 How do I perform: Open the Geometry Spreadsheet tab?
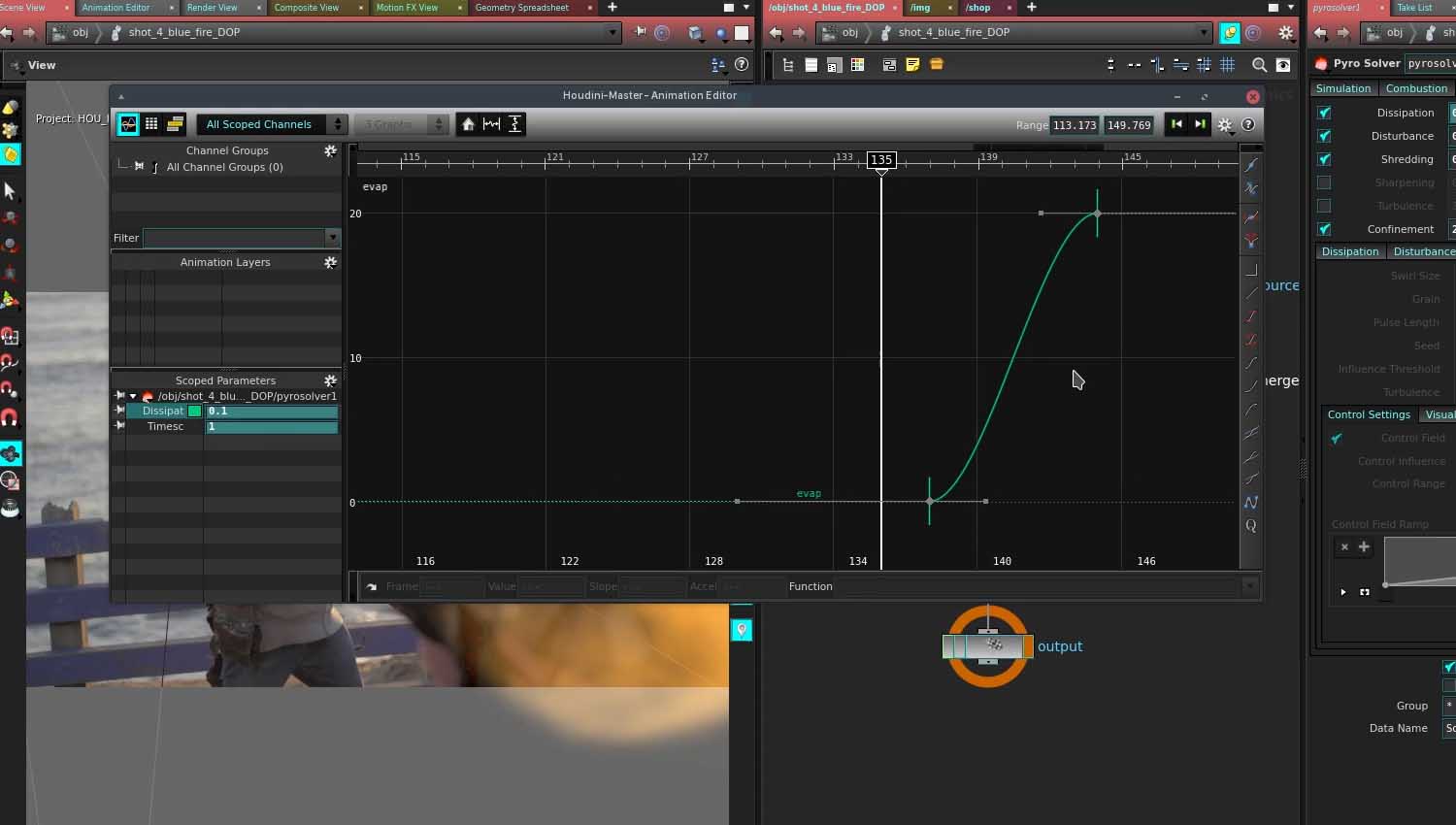tap(522, 8)
